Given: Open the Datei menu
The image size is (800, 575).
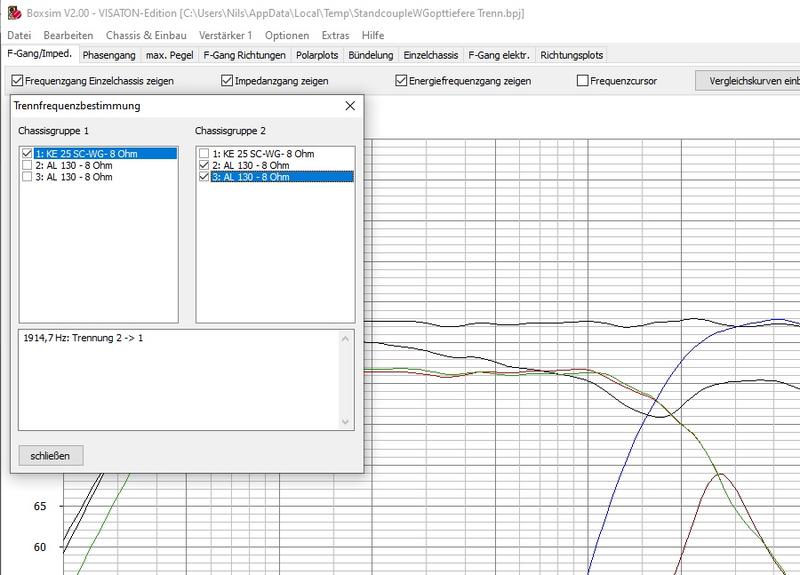Looking at the screenshot, I should pyautogui.click(x=21, y=35).
